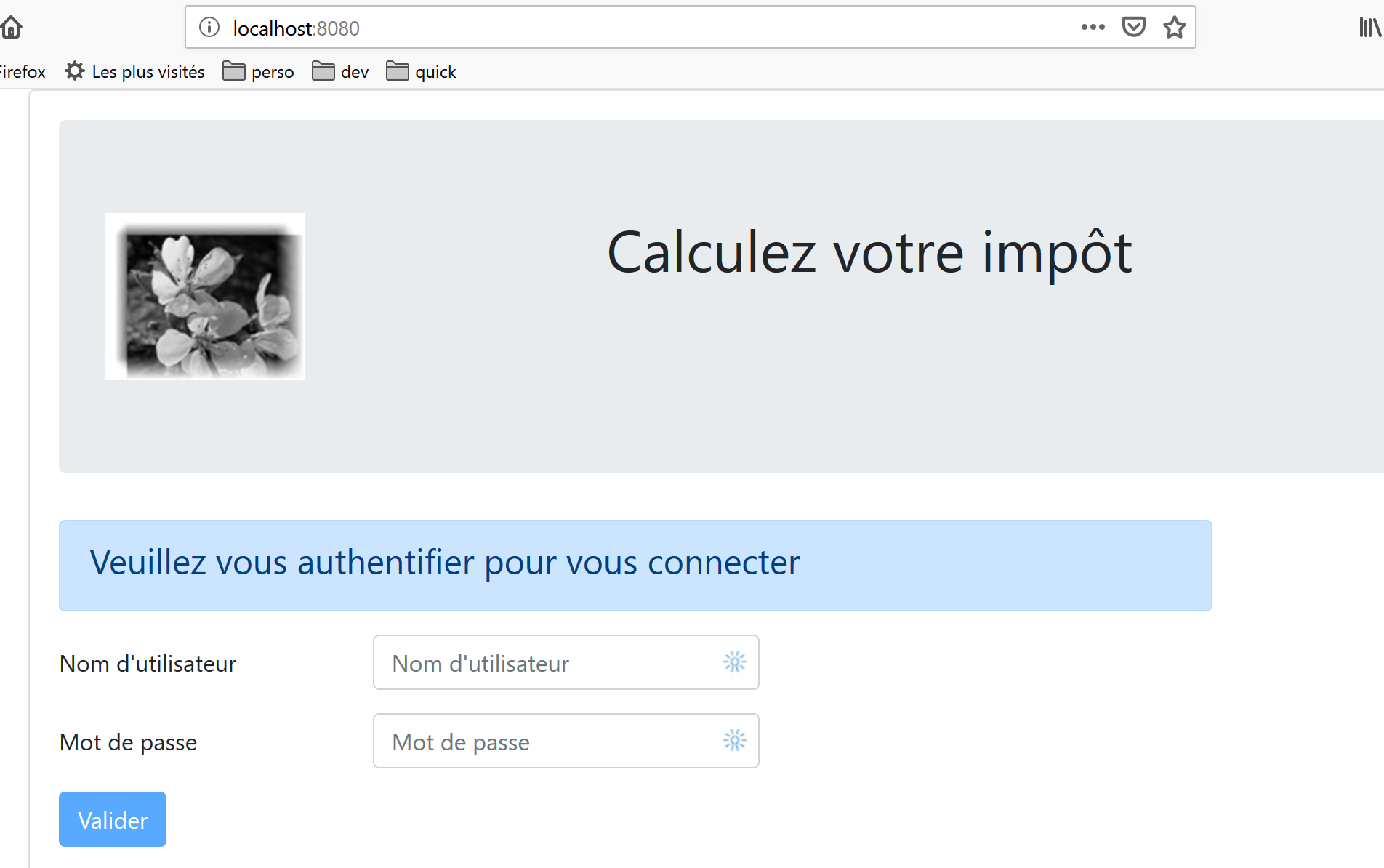1384x868 pixels.
Task: Open the Library sidebar icon
Action: (1369, 28)
